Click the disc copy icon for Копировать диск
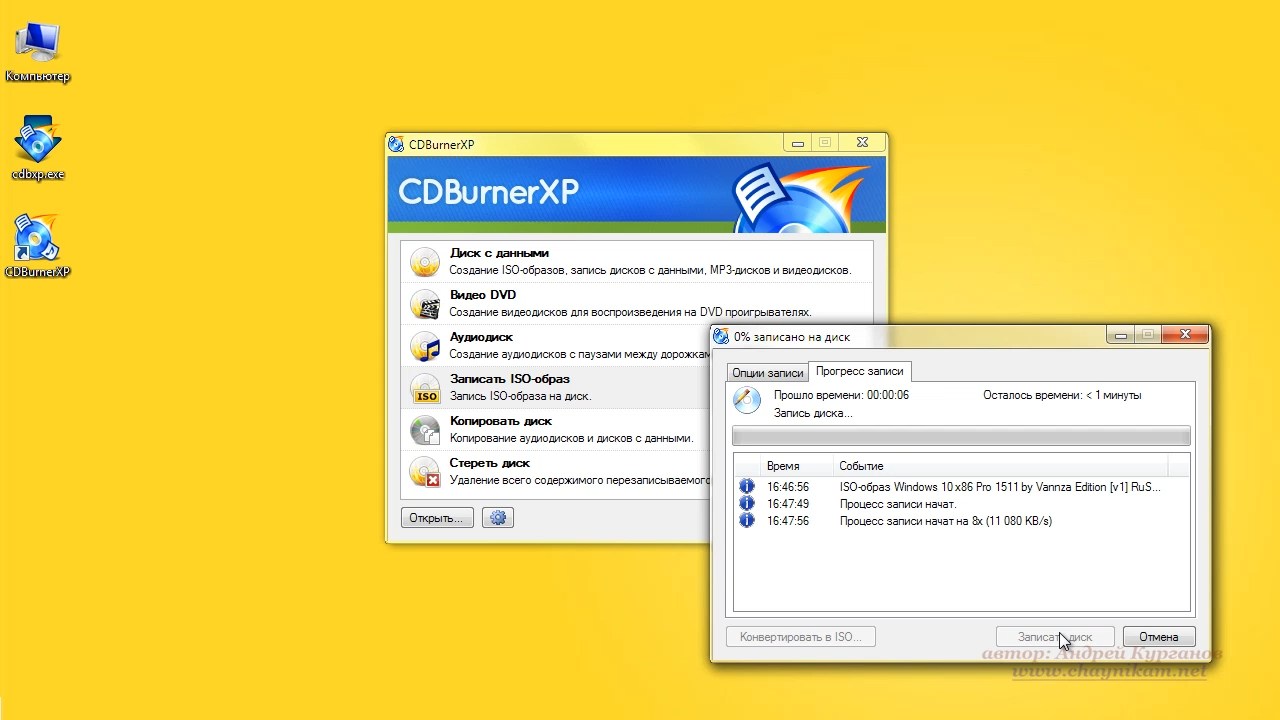The height and width of the screenshot is (720, 1280). (x=425, y=430)
